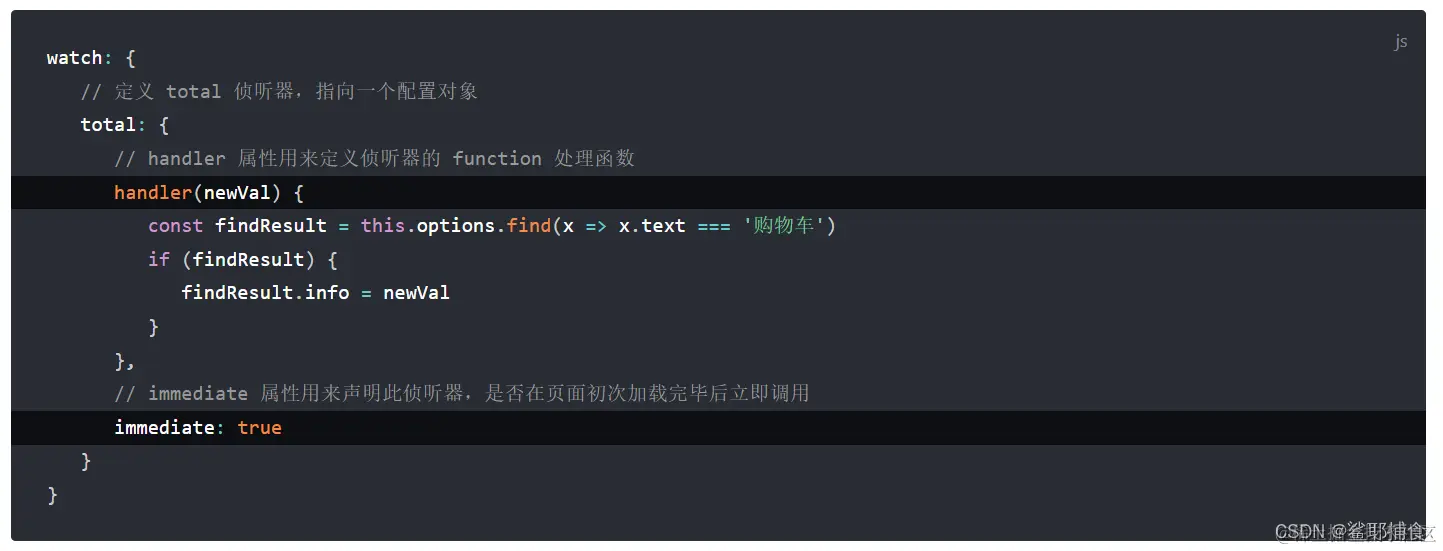Click the 'find' method call
This screenshot has width=1443, height=551.
tap(528, 226)
